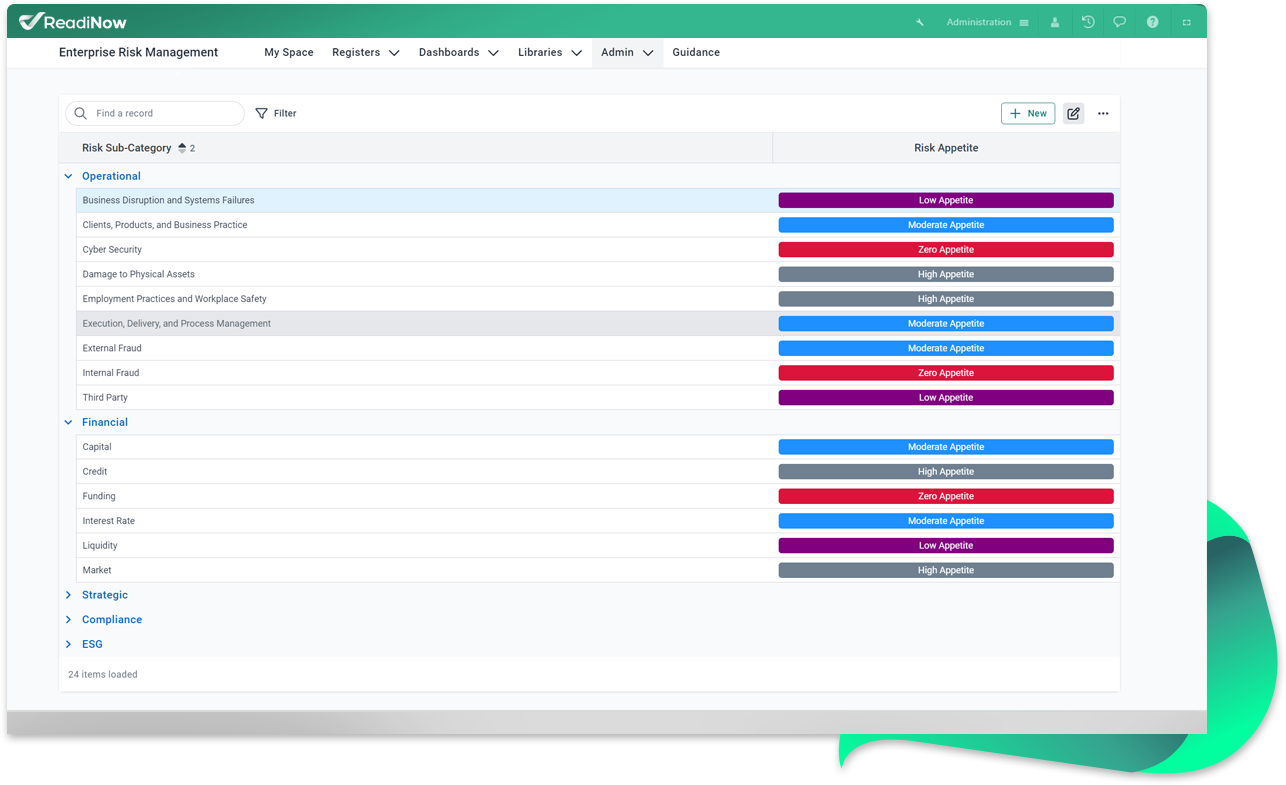Open the three-dots more options menu
The height and width of the screenshot is (785, 1286).
[x=1103, y=113]
